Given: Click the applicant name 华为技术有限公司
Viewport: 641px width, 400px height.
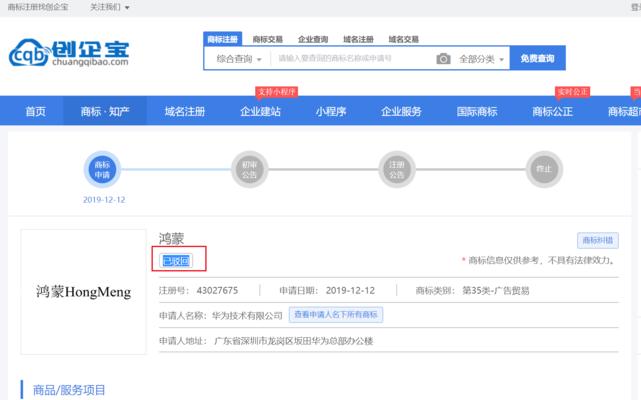Looking at the screenshot, I should click(x=247, y=315).
